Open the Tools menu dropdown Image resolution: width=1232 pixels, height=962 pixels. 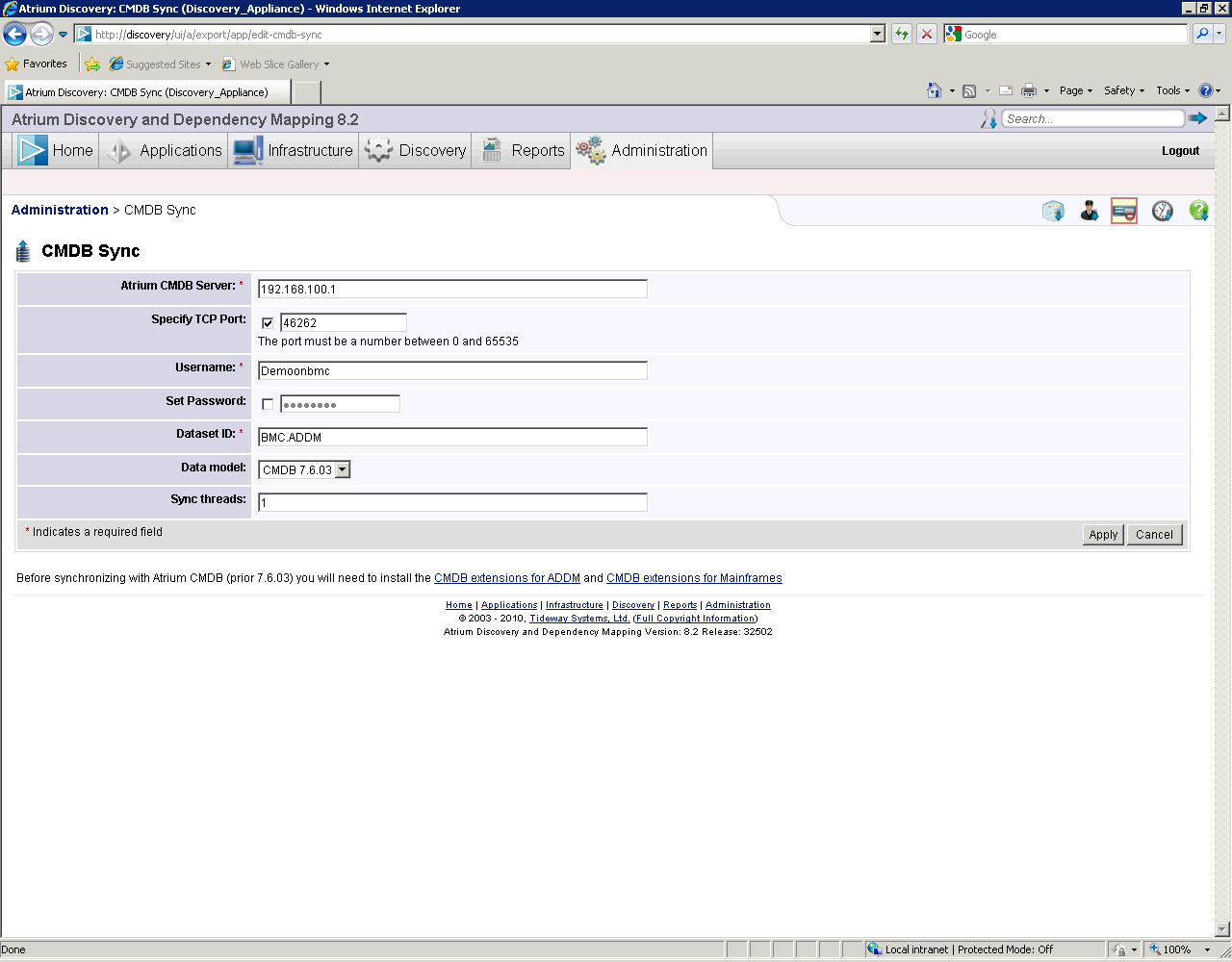click(x=1173, y=90)
